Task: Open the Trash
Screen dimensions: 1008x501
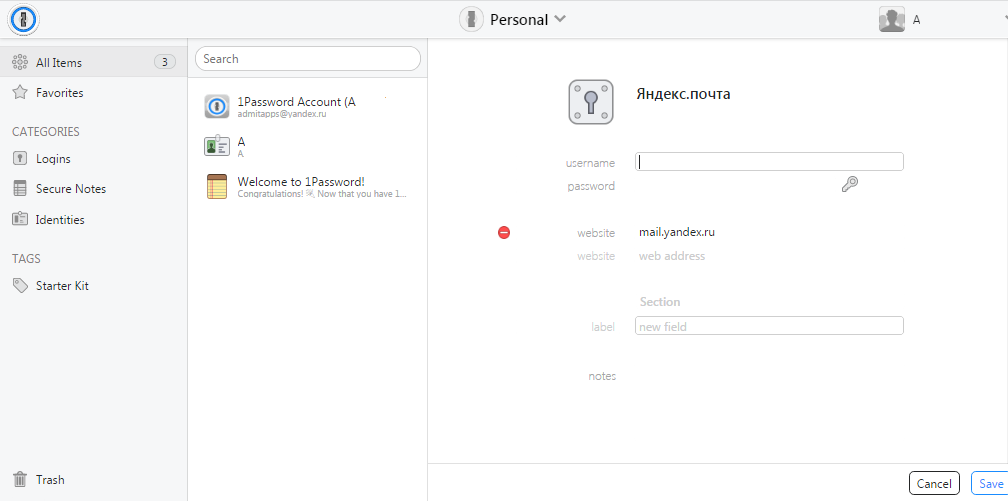Action: [93, 480]
